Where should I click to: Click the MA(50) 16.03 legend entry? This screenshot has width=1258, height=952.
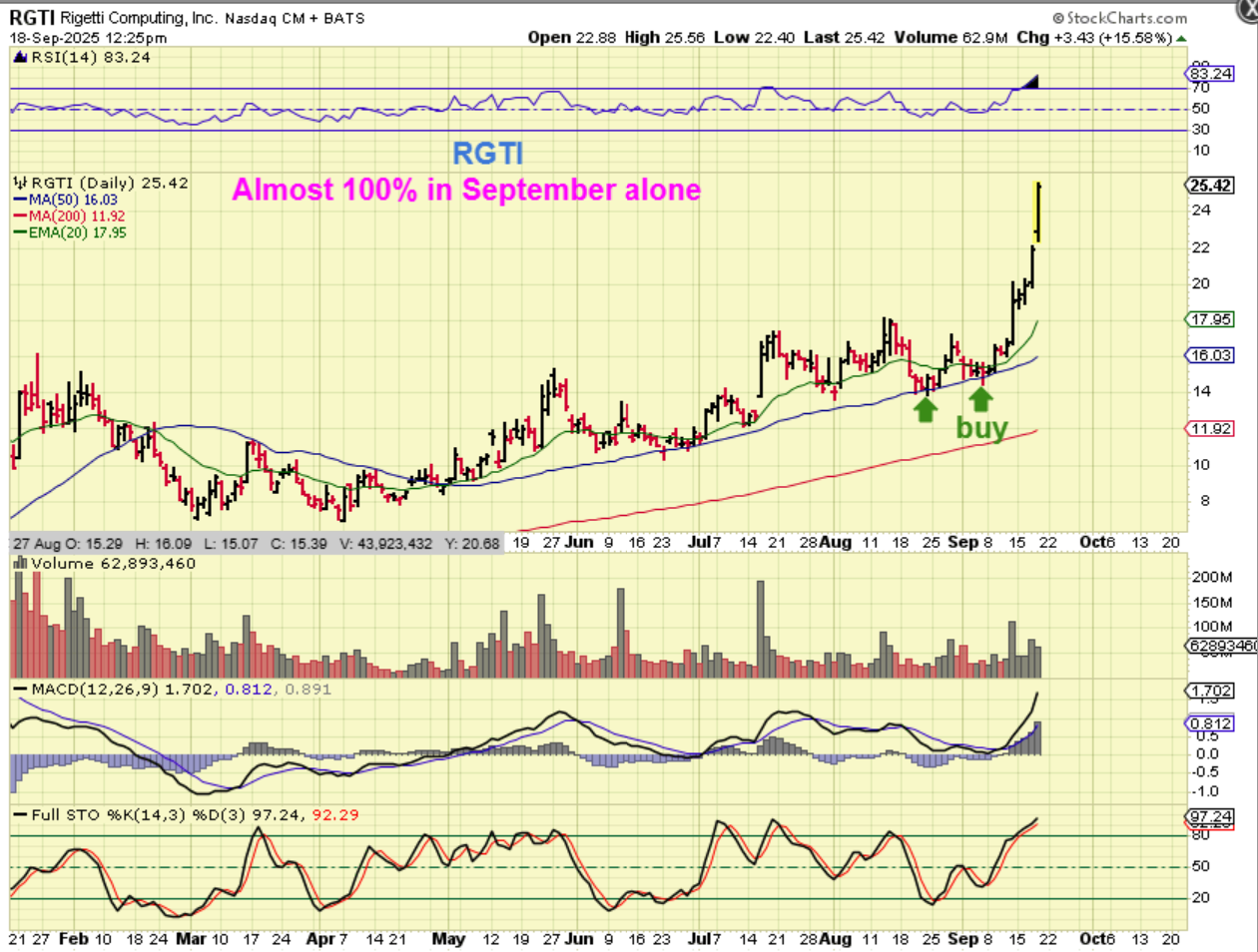click(73, 200)
